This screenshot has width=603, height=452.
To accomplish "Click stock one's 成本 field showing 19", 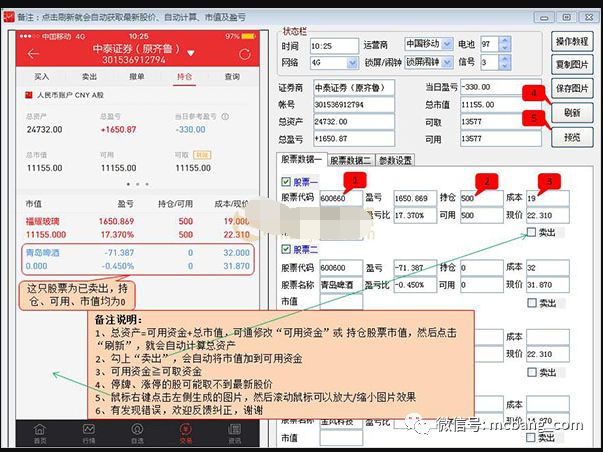I will click(x=548, y=198).
